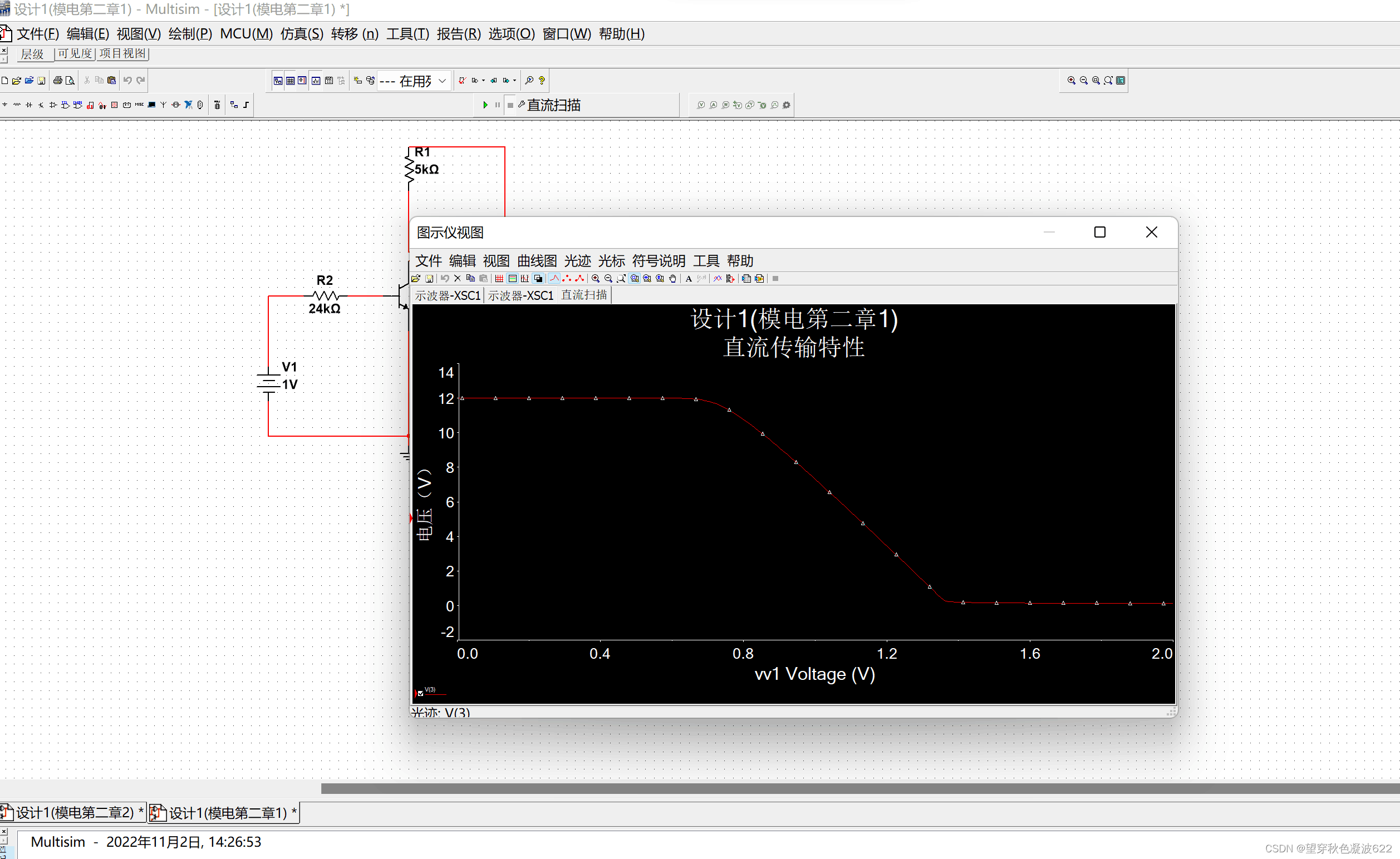
Task: Click the add text annotation A icon
Action: coord(689,278)
